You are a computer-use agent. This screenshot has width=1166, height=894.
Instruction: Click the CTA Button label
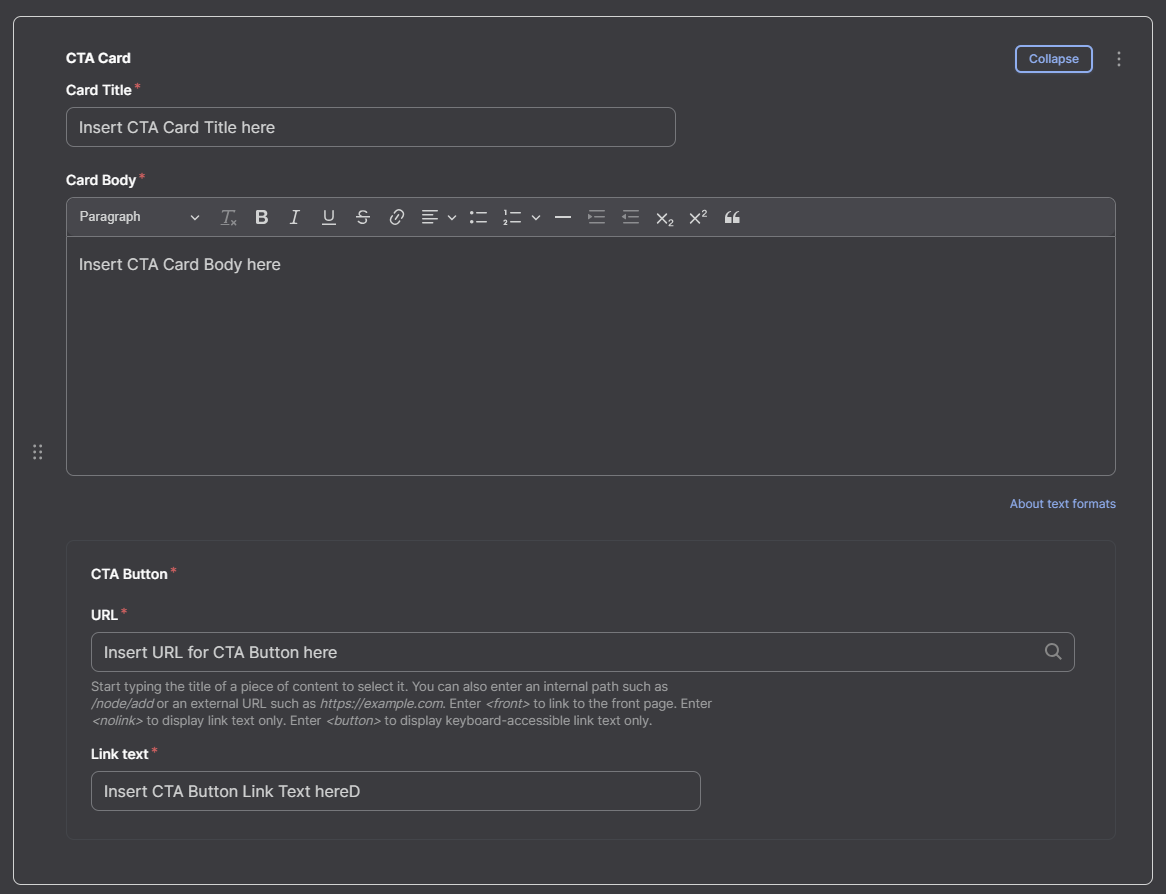coord(129,574)
